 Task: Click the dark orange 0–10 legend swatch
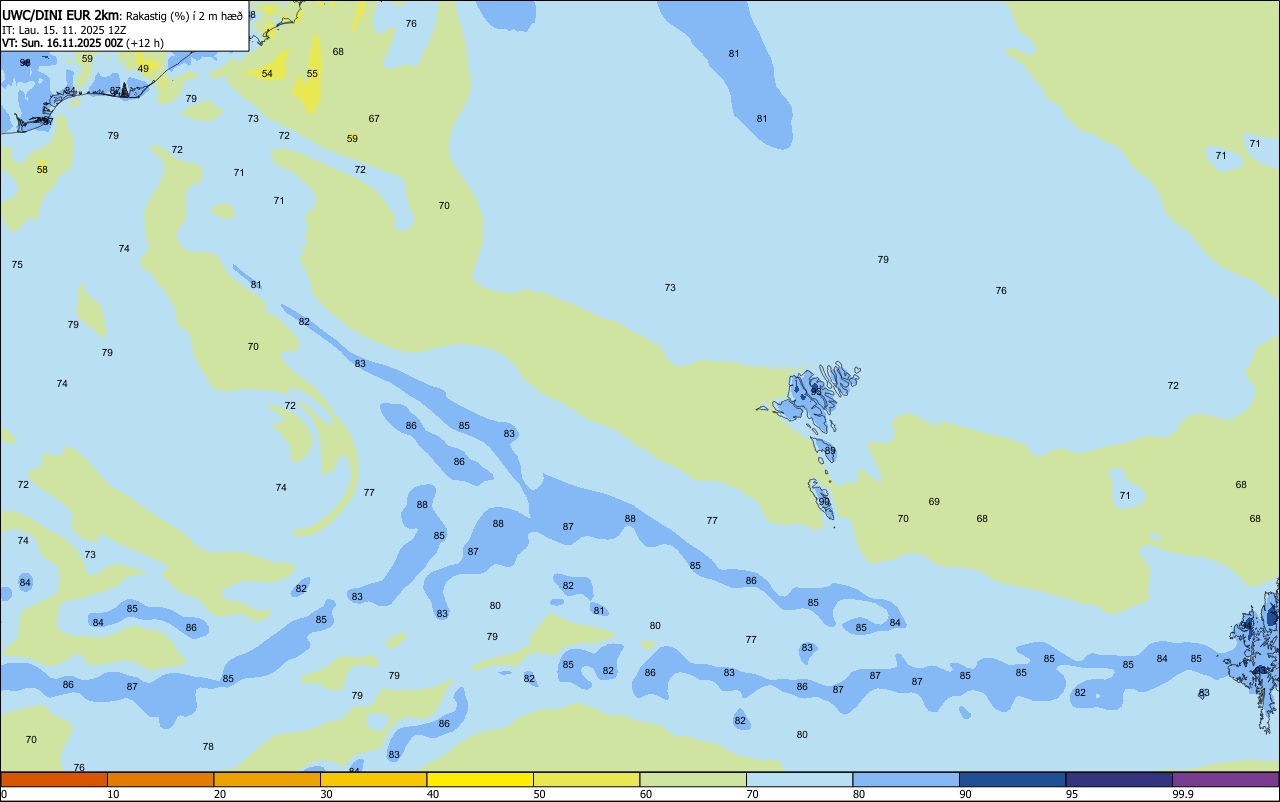(54, 779)
